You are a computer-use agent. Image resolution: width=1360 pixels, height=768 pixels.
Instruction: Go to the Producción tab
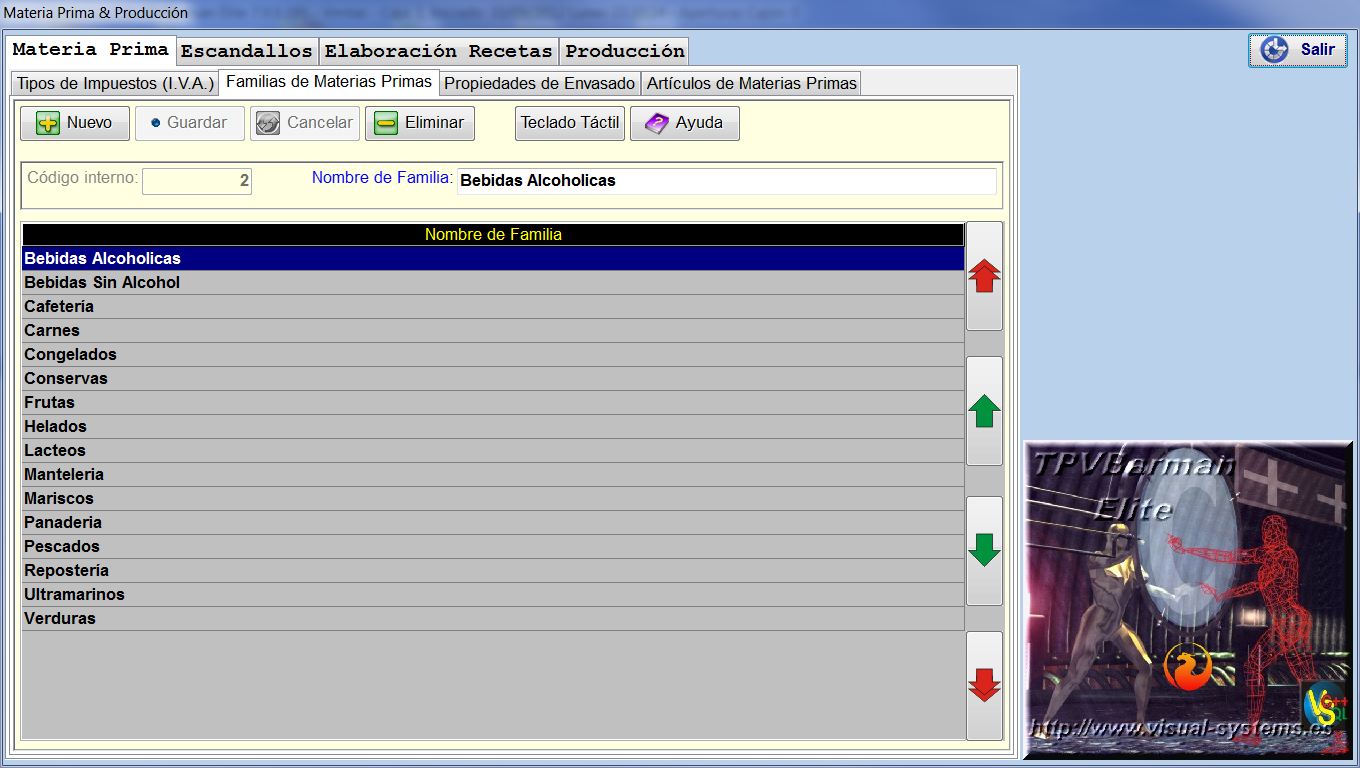click(x=625, y=51)
